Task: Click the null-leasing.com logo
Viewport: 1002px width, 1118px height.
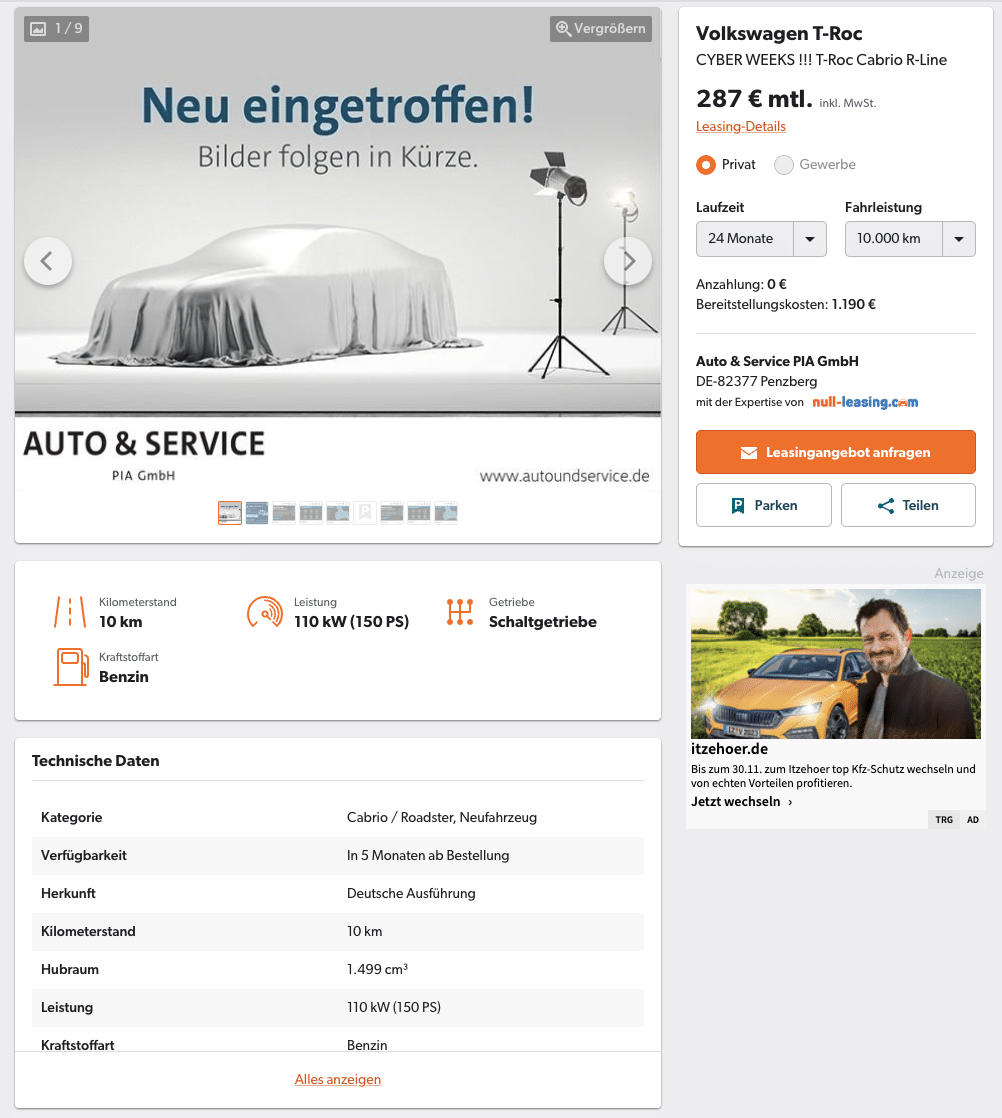Action: [865, 402]
